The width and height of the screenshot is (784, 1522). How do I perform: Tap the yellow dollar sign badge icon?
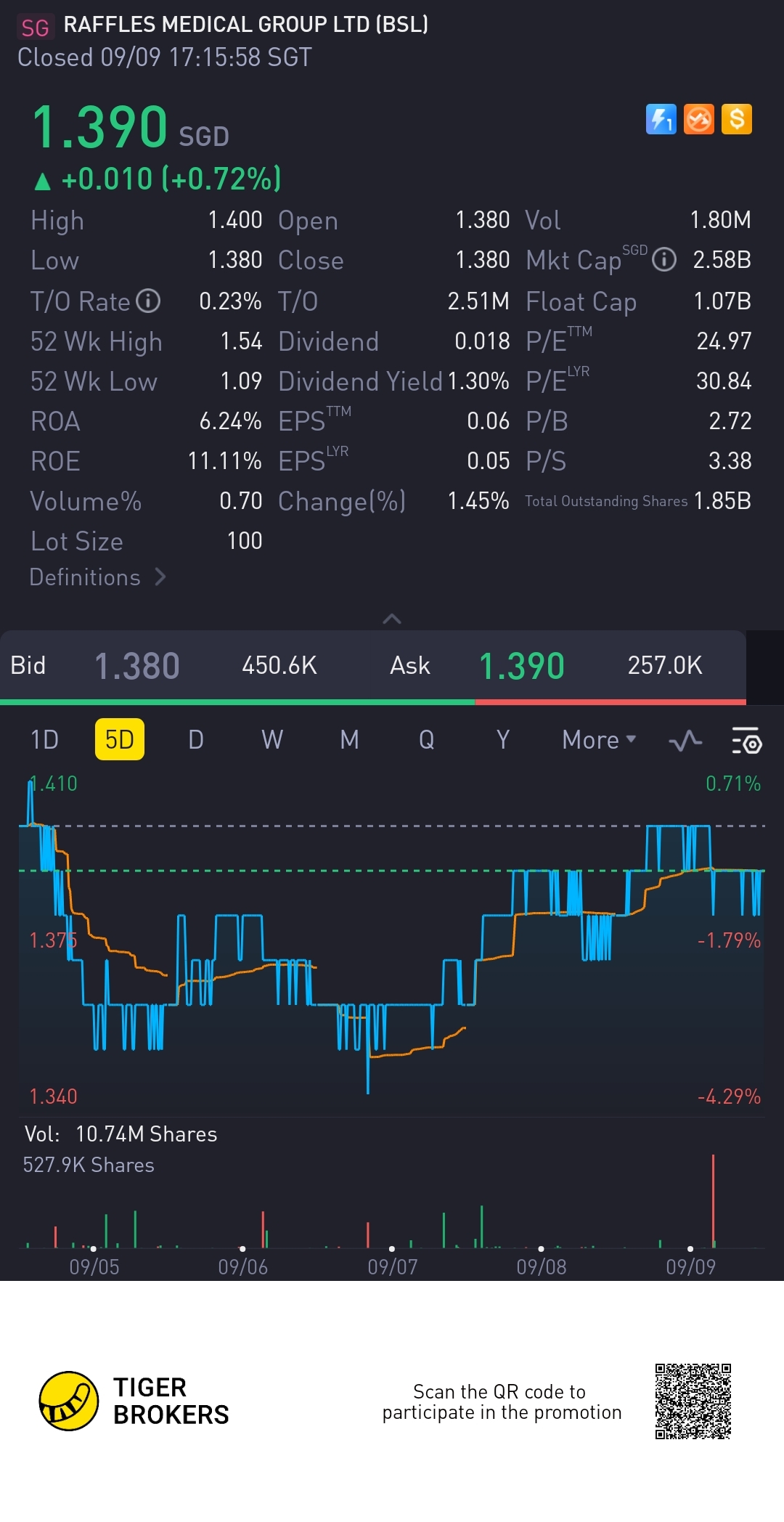tap(737, 119)
